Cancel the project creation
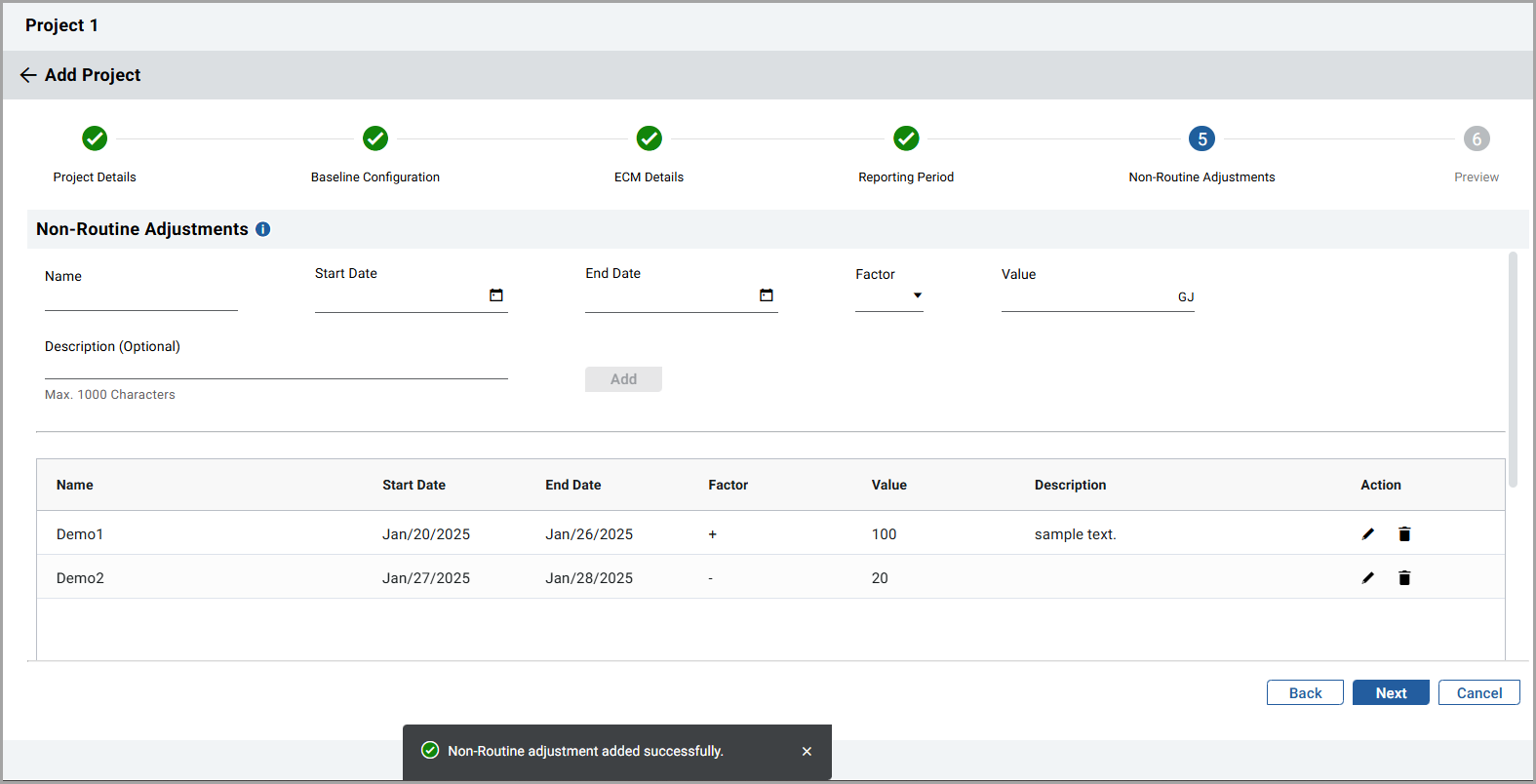1536x784 pixels. 1478,693
